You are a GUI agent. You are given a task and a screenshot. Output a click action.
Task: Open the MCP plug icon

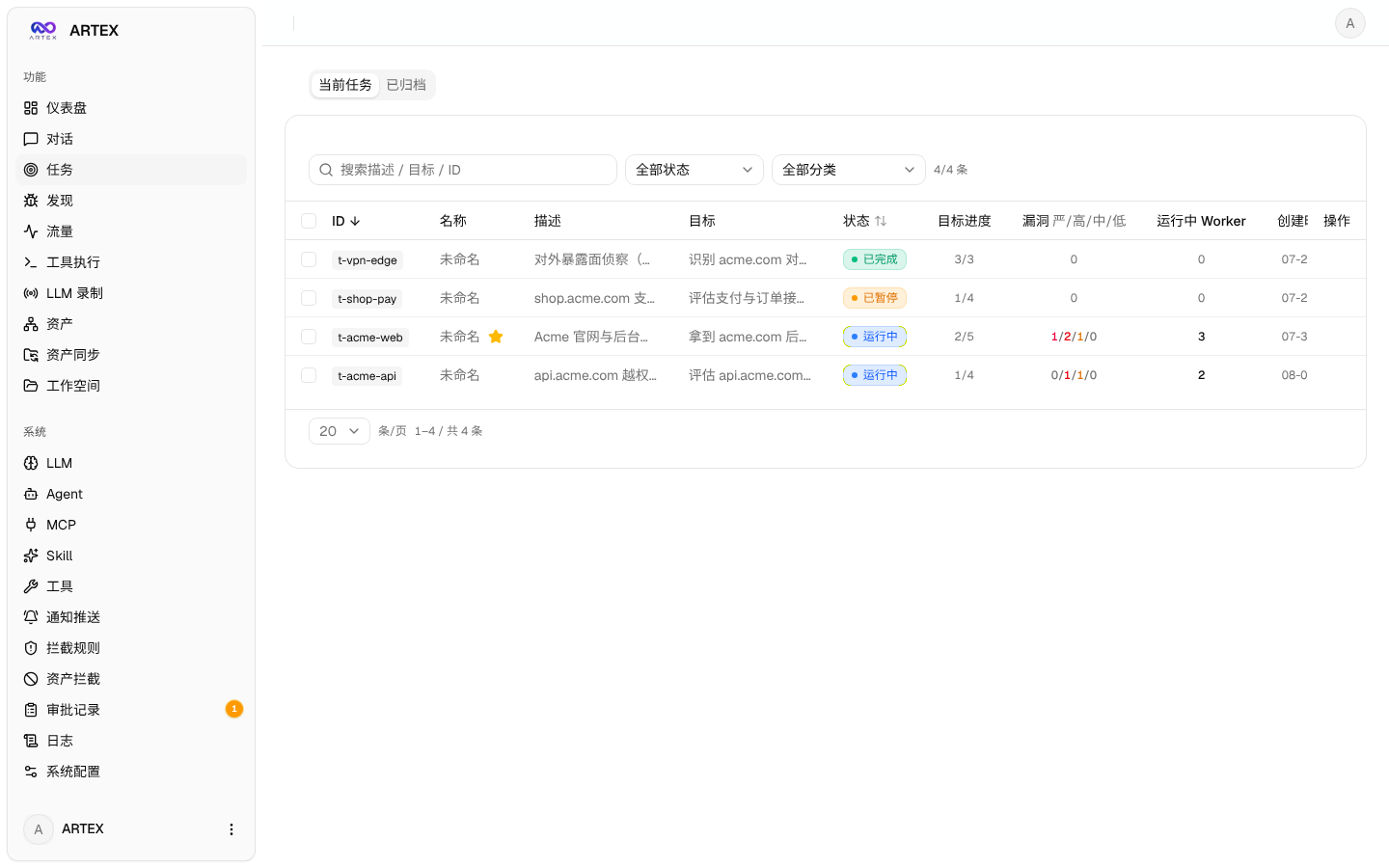[31, 525]
